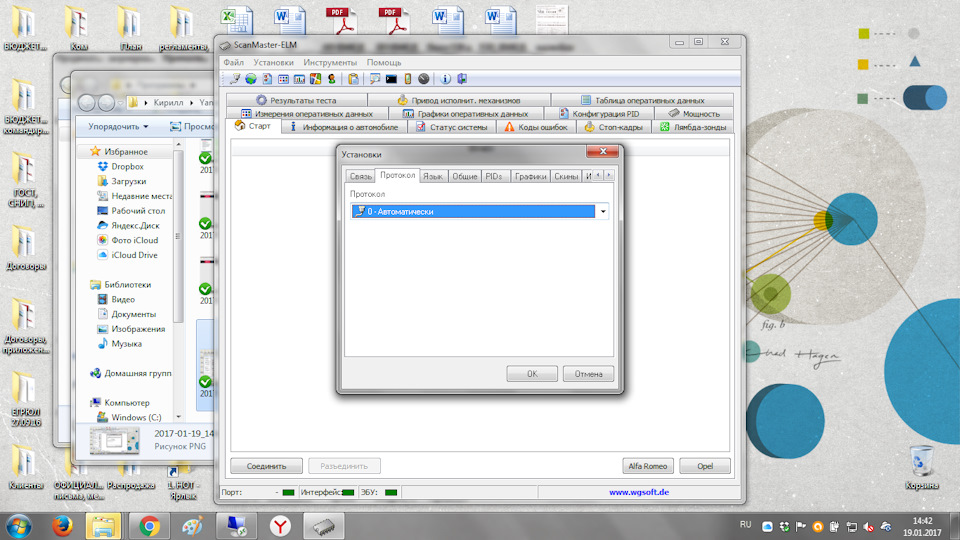Click the globe icon in ScanMaster toolbar
This screenshot has width=960, height=540.
pyautogui.click(x=251, y=79)
